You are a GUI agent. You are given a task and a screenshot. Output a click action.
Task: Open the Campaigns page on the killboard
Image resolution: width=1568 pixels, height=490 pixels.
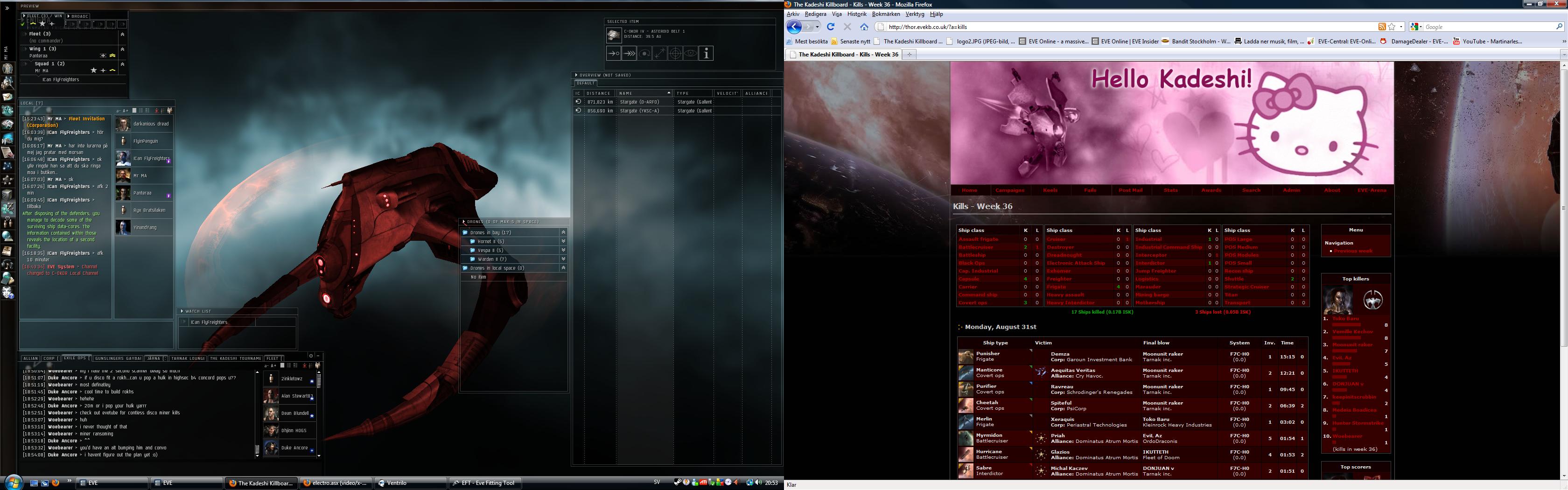tap(1010, 190)
